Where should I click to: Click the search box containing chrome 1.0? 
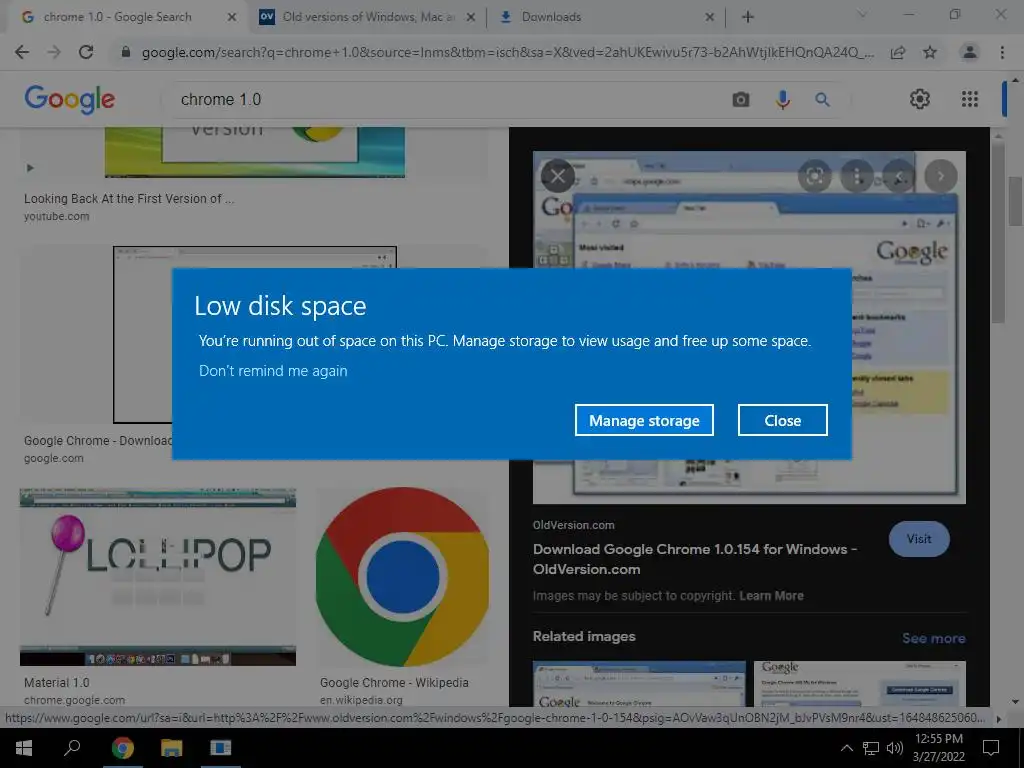pyautogui.click(x=451, y=99)
